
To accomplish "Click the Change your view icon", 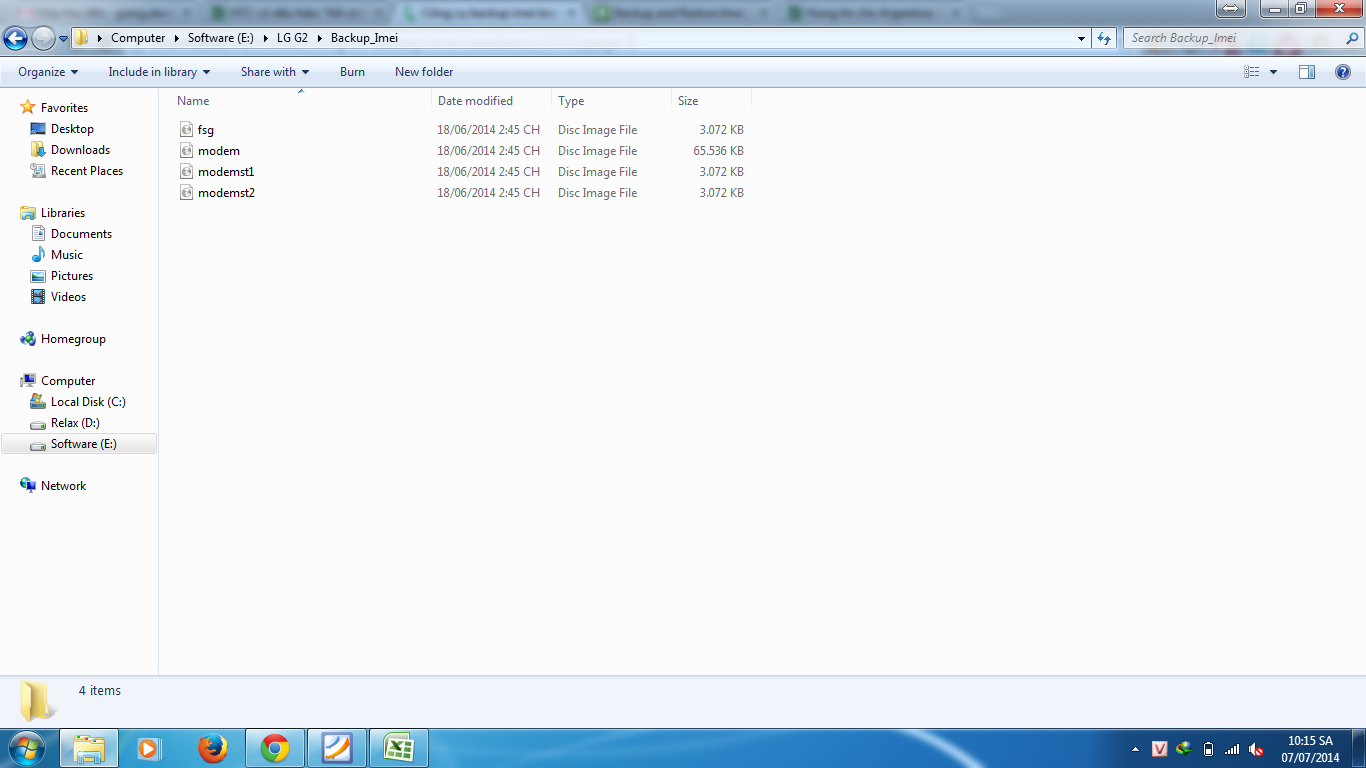I will tap(1252, 72).
